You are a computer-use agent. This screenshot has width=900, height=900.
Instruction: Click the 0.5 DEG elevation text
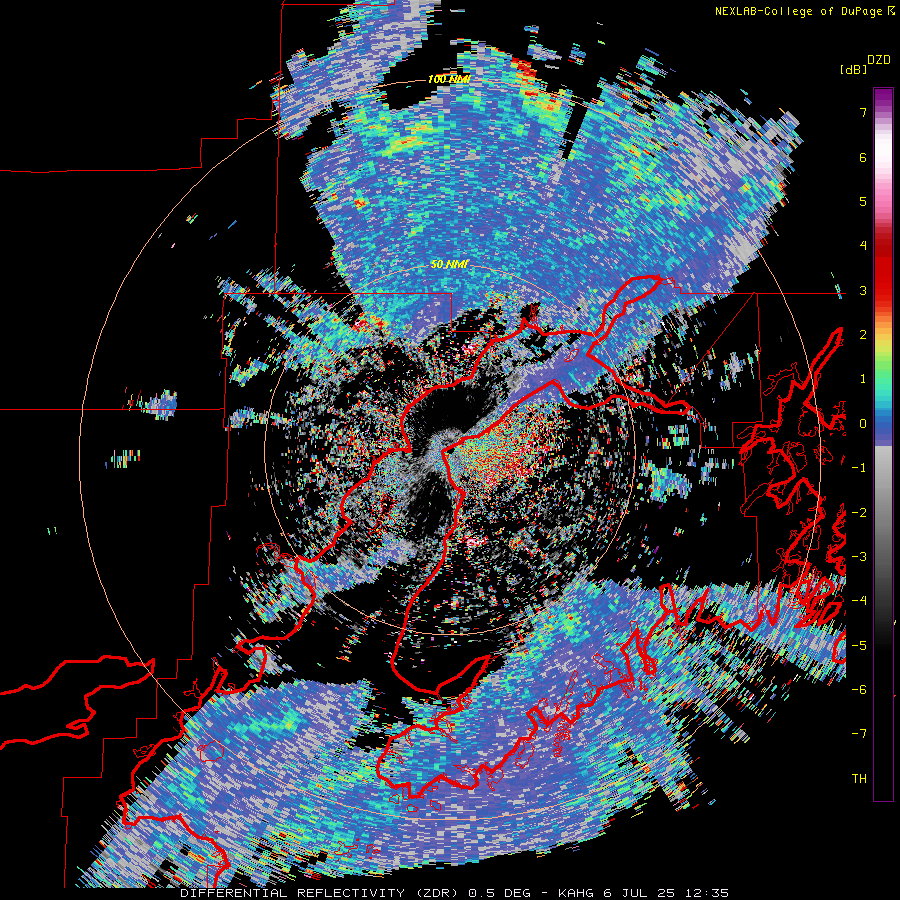pyautogui.click(x=499, y=893)
